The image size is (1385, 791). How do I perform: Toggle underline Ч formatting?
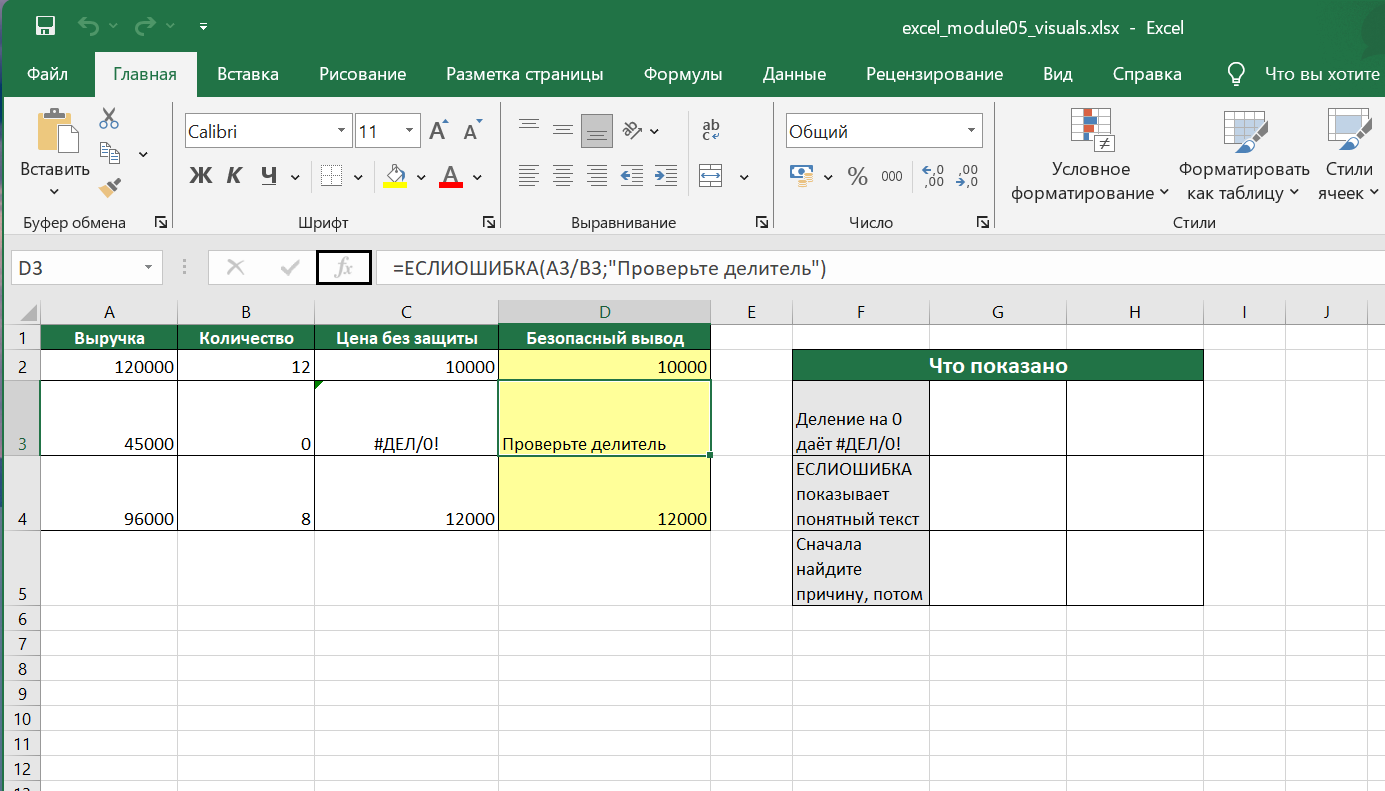[x=268, y=176]
